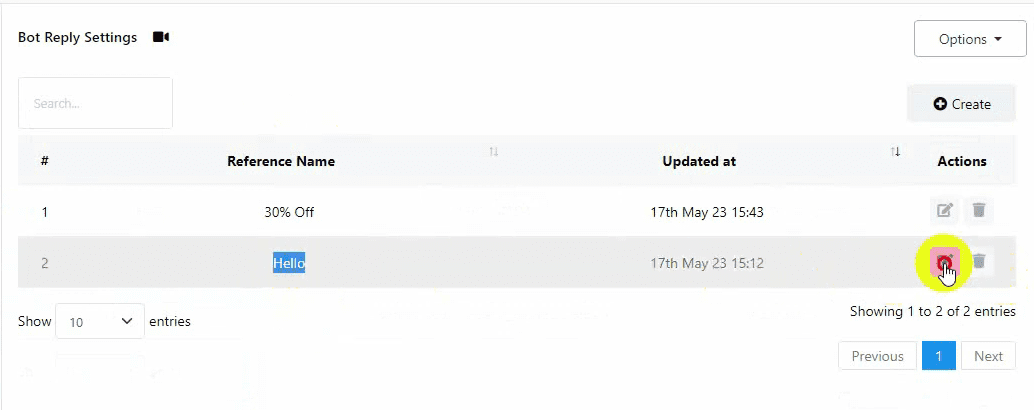Click the Reference Name column header

(x=281, y=161)
